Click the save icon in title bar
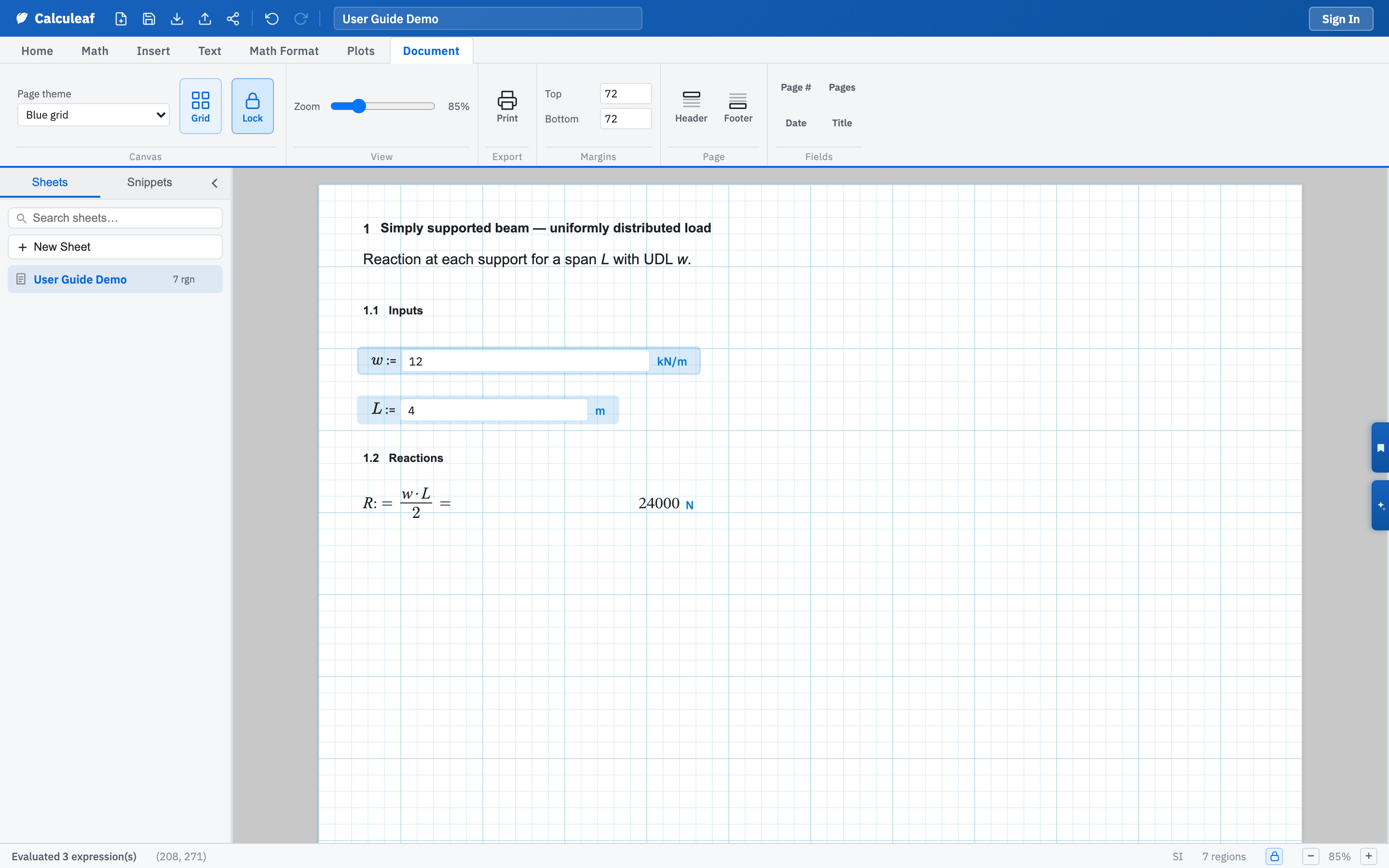This screenshot has height=868, width=1389. click(149, 19)
